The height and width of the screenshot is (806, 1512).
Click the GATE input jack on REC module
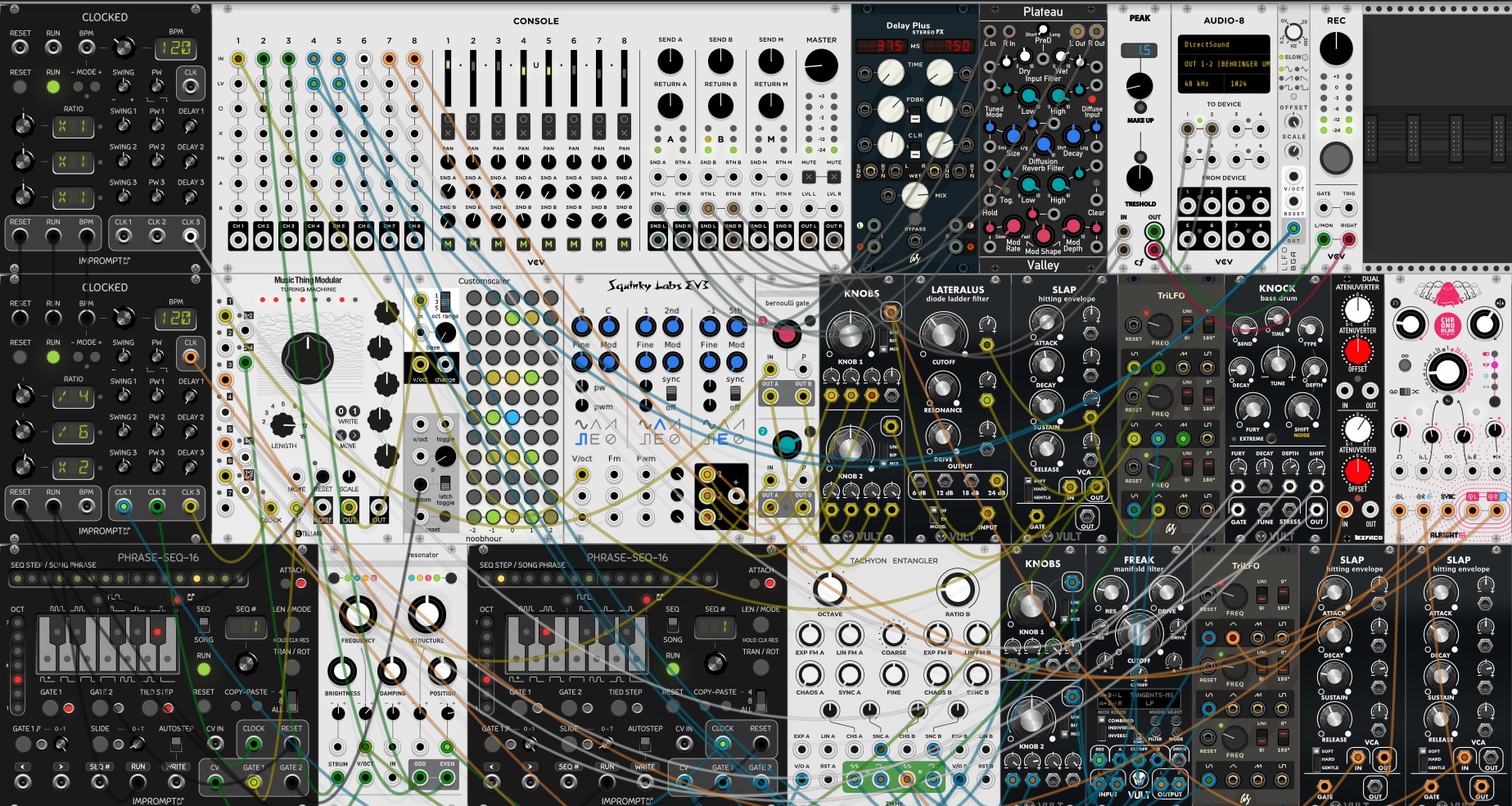[x=1324, y=208]
